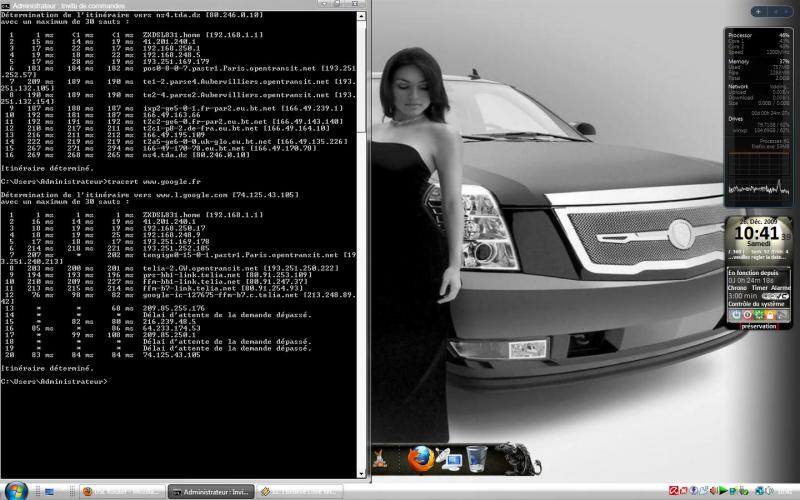Click the Show Desktop quick launch icon
The height and width of the screenshot is (500, 800).
click(47, 492)
